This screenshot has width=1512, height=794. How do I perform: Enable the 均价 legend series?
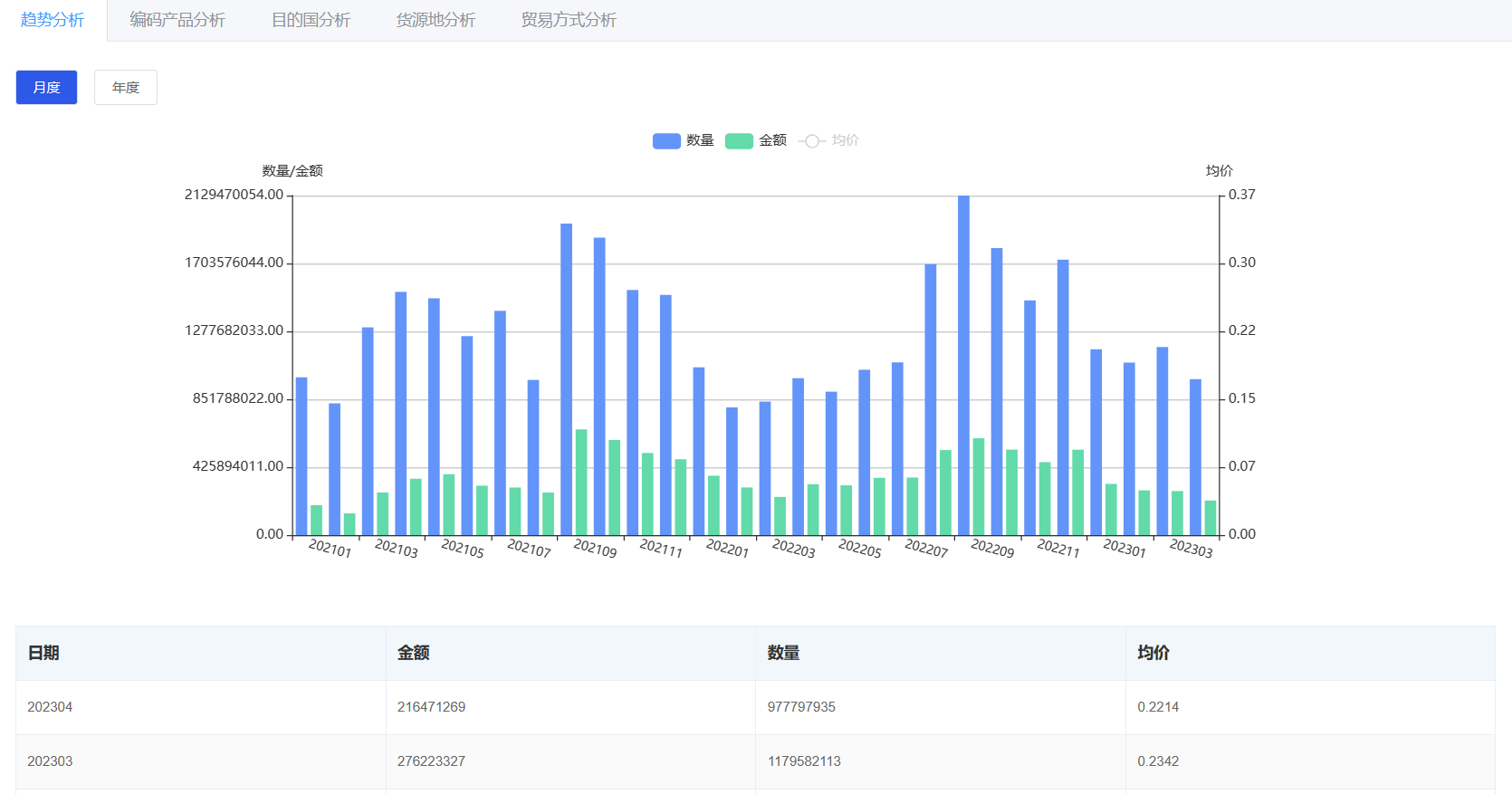[x=829, y=140]
